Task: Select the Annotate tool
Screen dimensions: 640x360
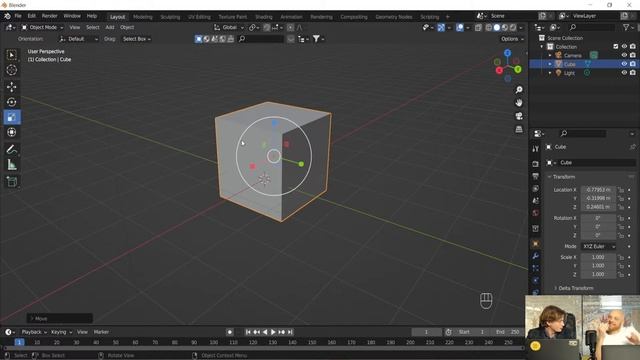Action: (x=12, y=149)
